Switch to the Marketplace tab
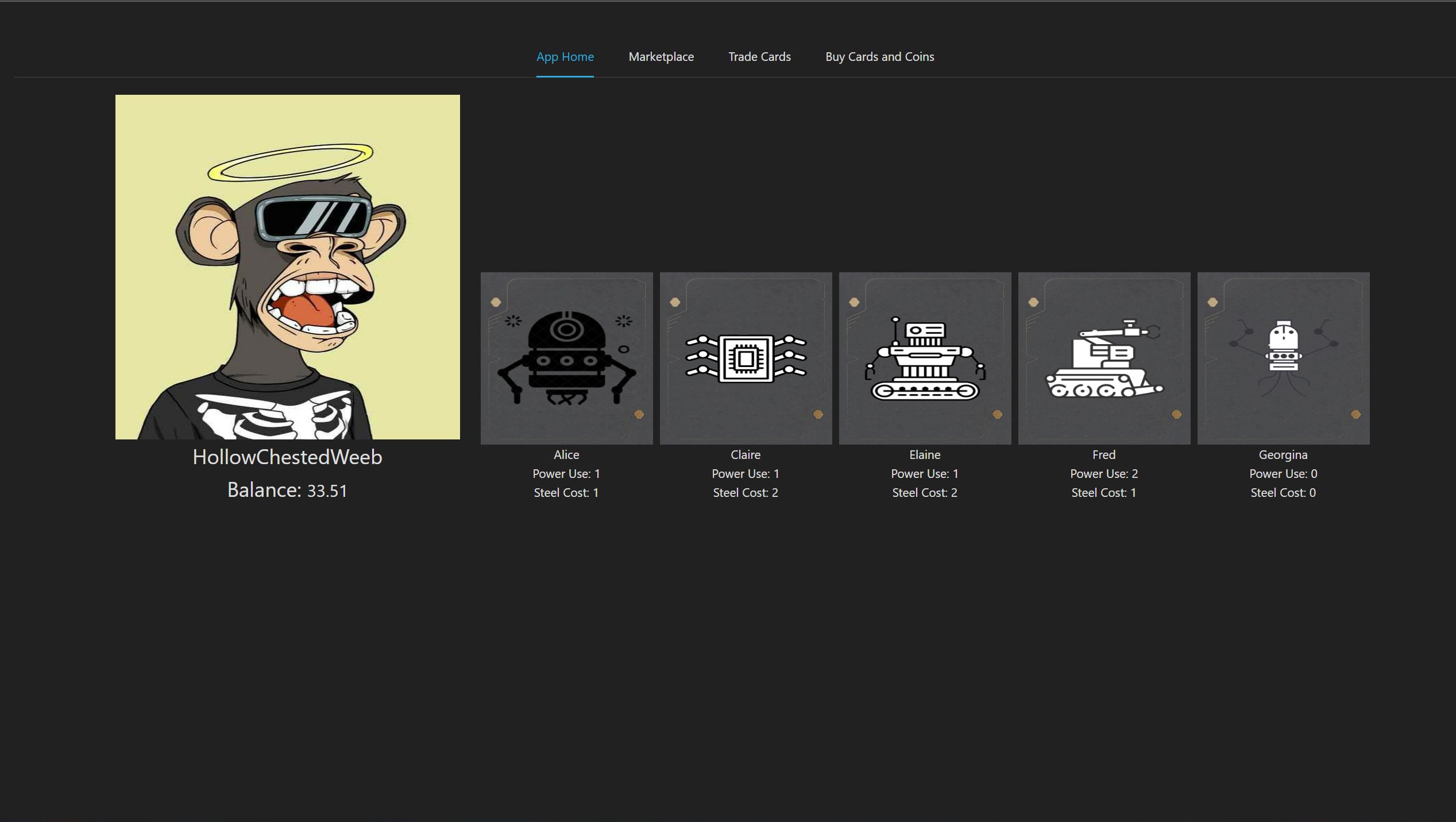The height and width of the screenshot is (822, 1456). coord(661,57)
